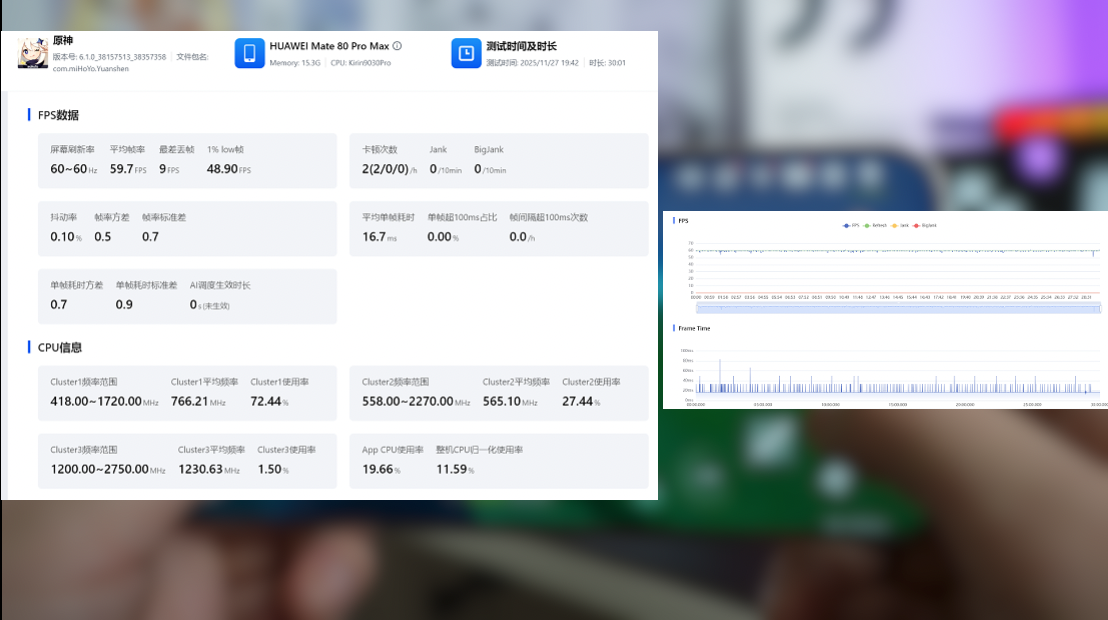The image size is (1108, 620).
Task: Click the frame time standard deviation 0.9
Action: (x=124, y=305)
